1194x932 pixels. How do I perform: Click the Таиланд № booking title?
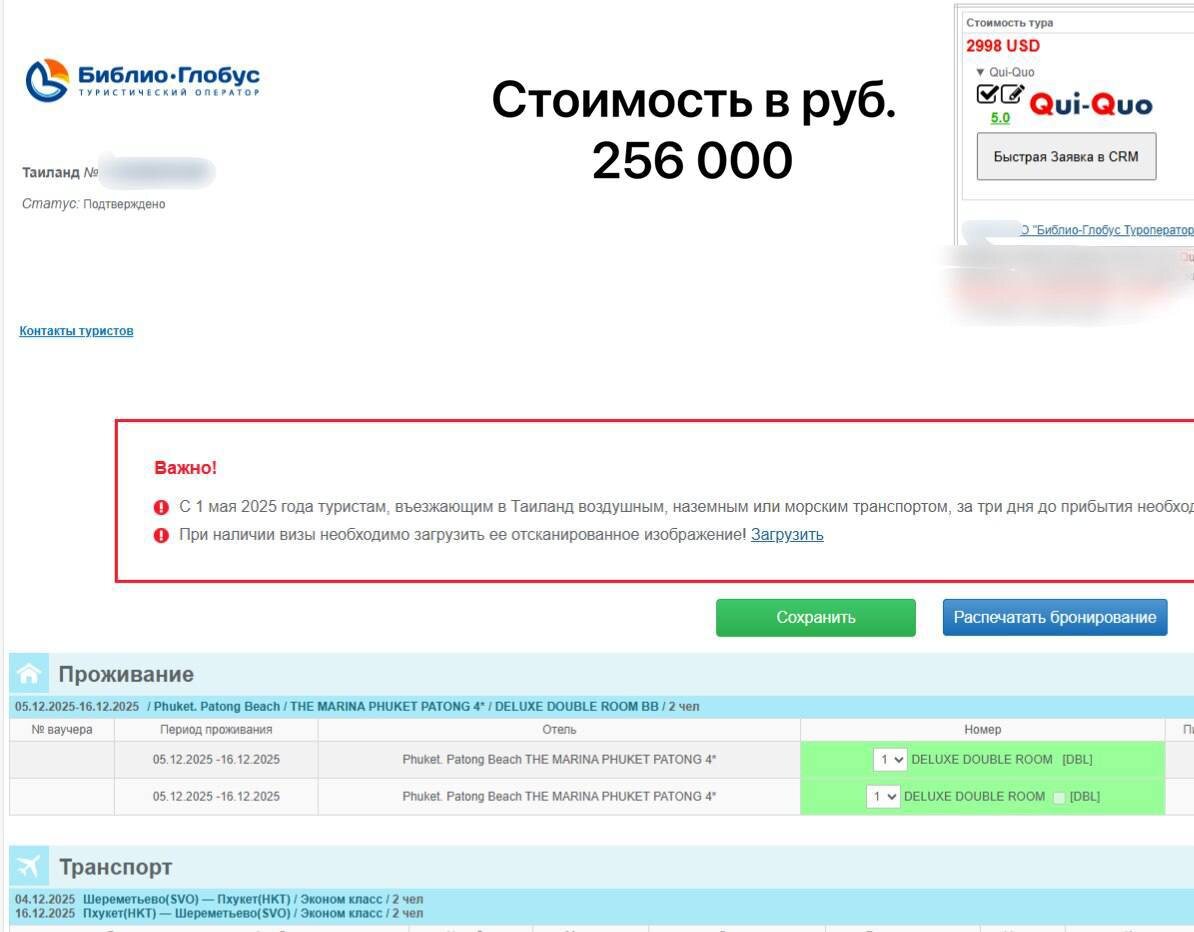coord(60,172)
